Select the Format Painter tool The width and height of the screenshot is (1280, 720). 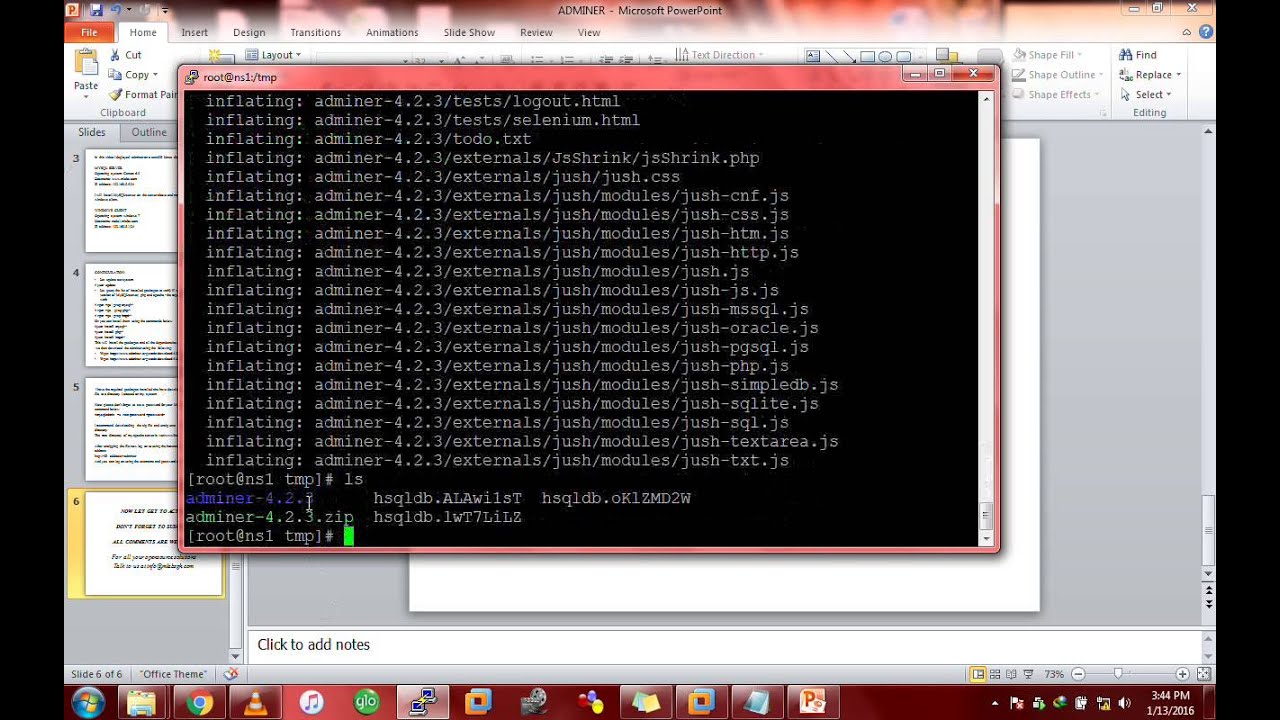[143, 95]
